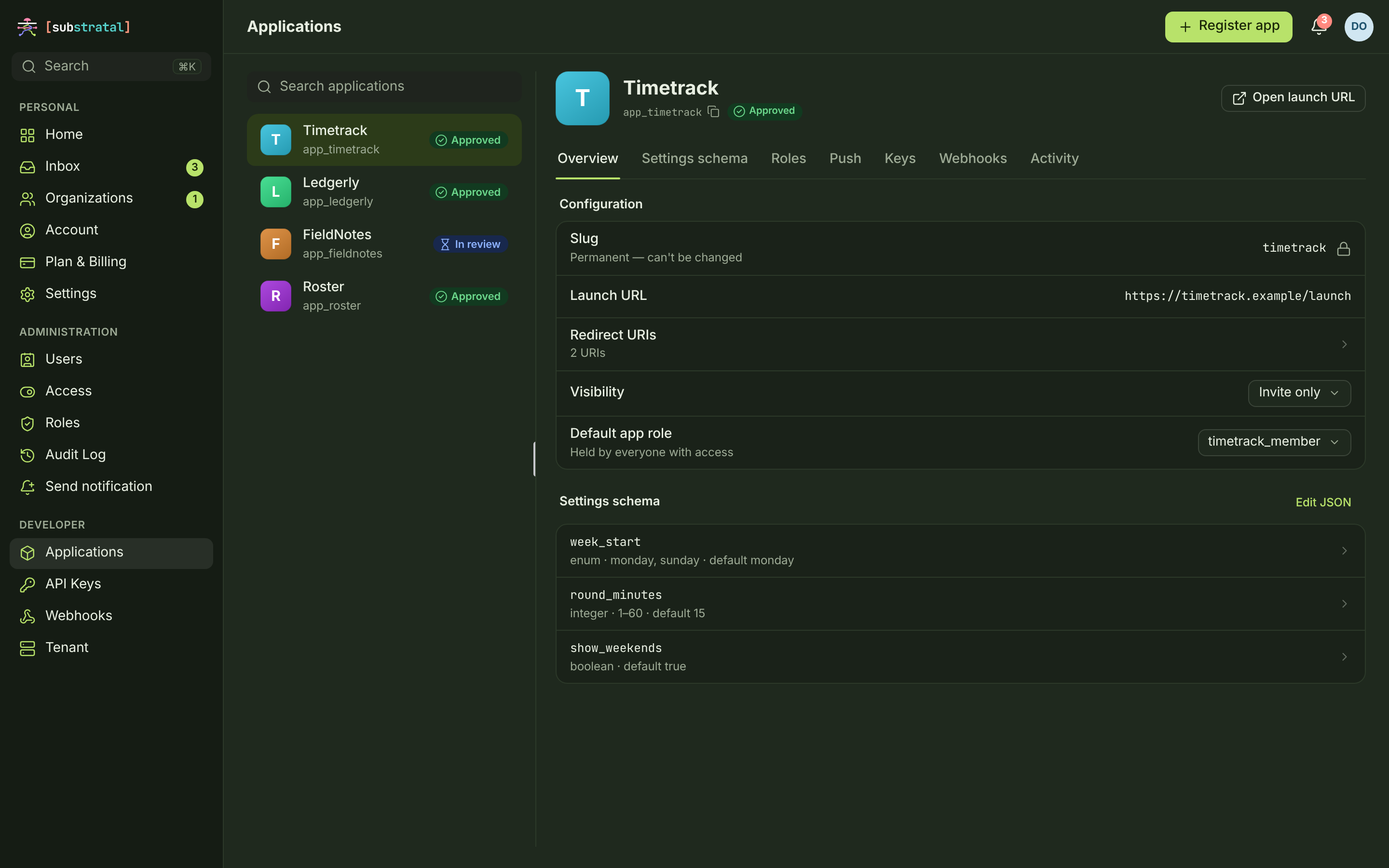Click the notifications bell icon
1389x868 pixels.
[x=1319, y=27]
